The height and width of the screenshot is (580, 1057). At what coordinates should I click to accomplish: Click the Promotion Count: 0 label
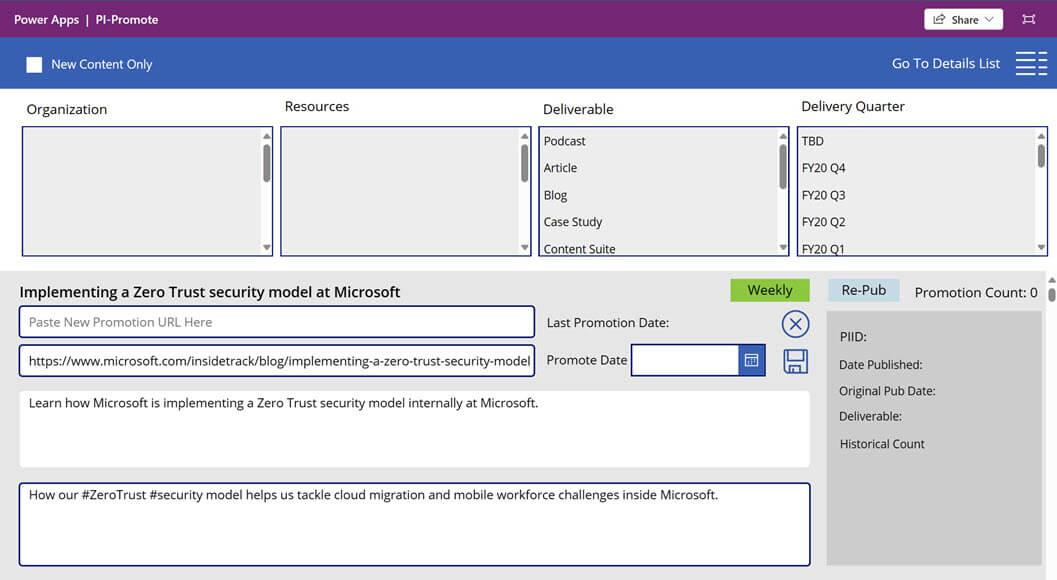pos(975,292)
